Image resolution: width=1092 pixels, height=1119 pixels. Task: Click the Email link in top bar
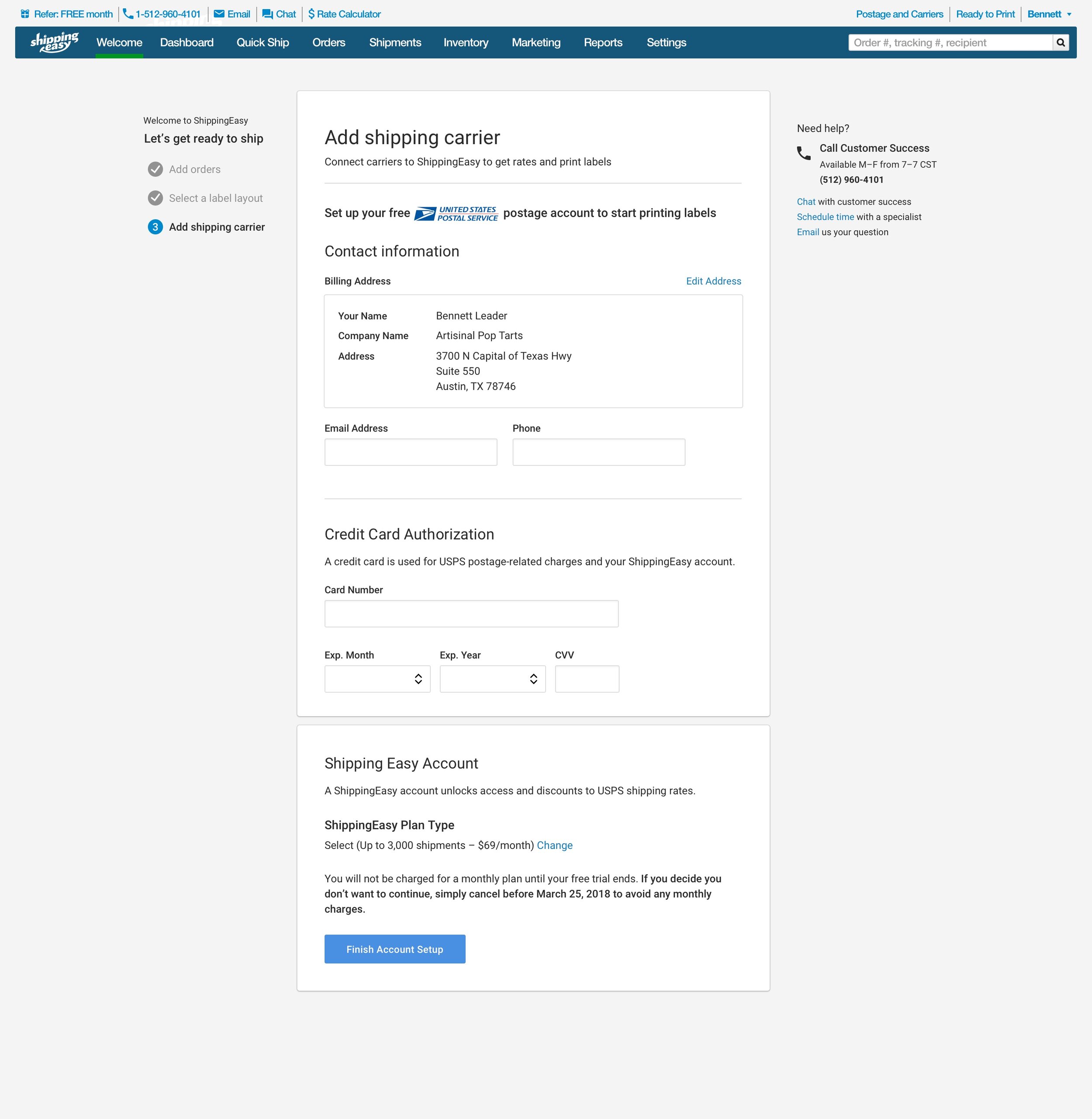[238, 14]
